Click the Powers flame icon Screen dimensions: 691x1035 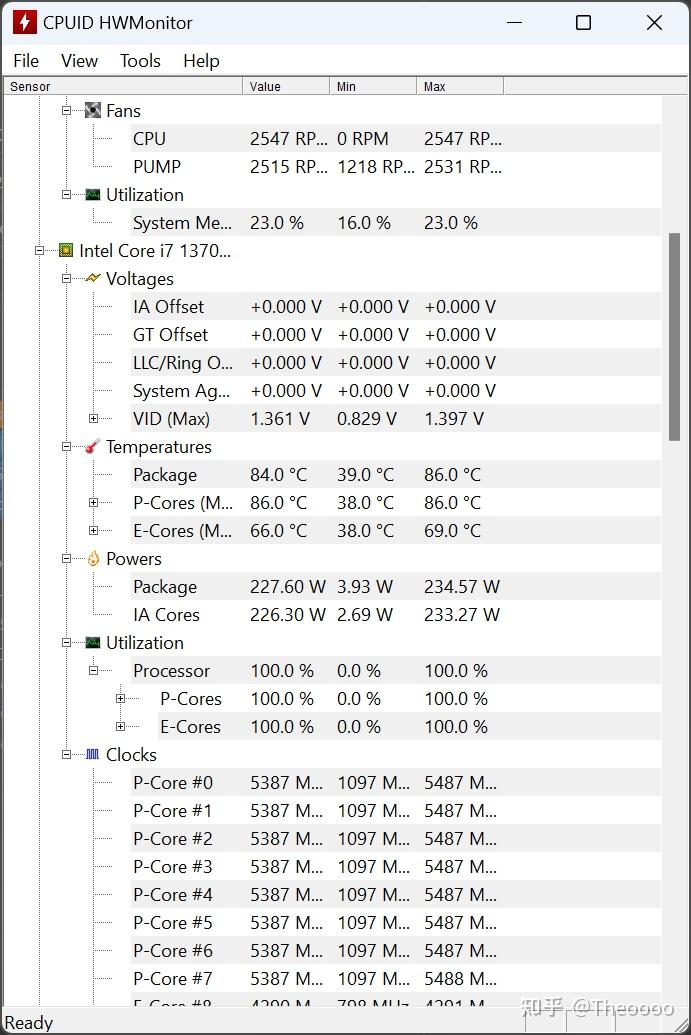[x=93, y=559]
